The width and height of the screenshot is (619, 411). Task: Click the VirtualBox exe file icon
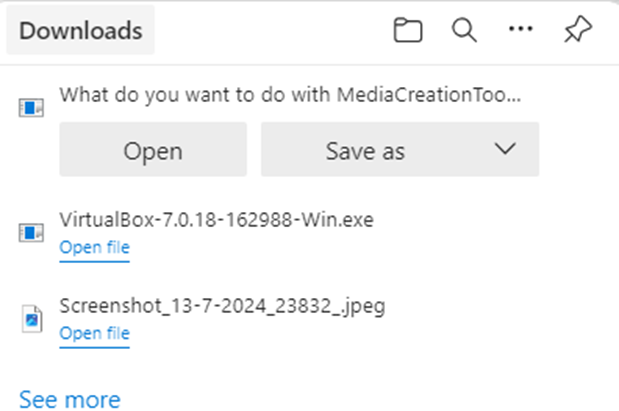tap(31, 233)
